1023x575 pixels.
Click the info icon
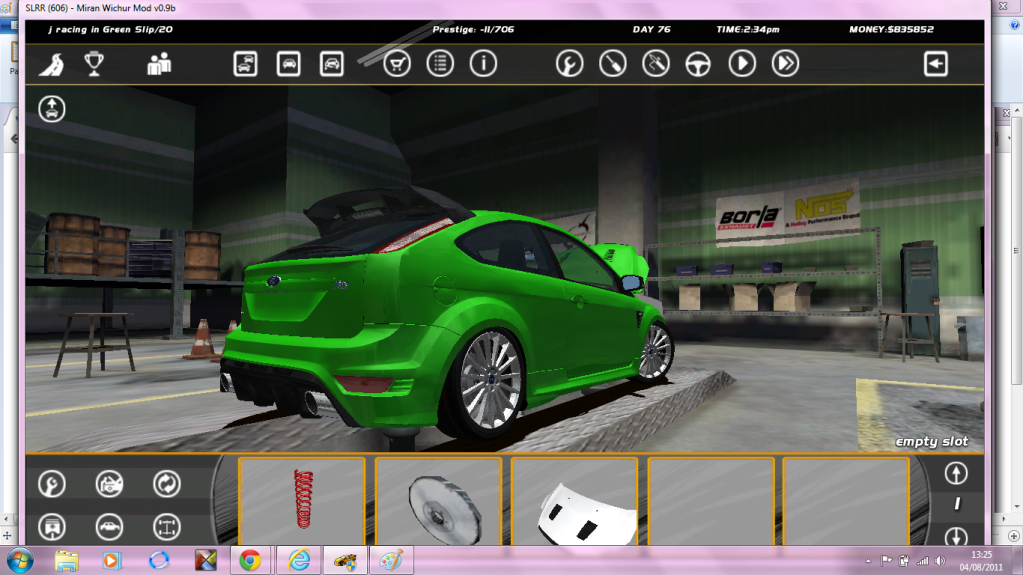[x=483, y=64]
